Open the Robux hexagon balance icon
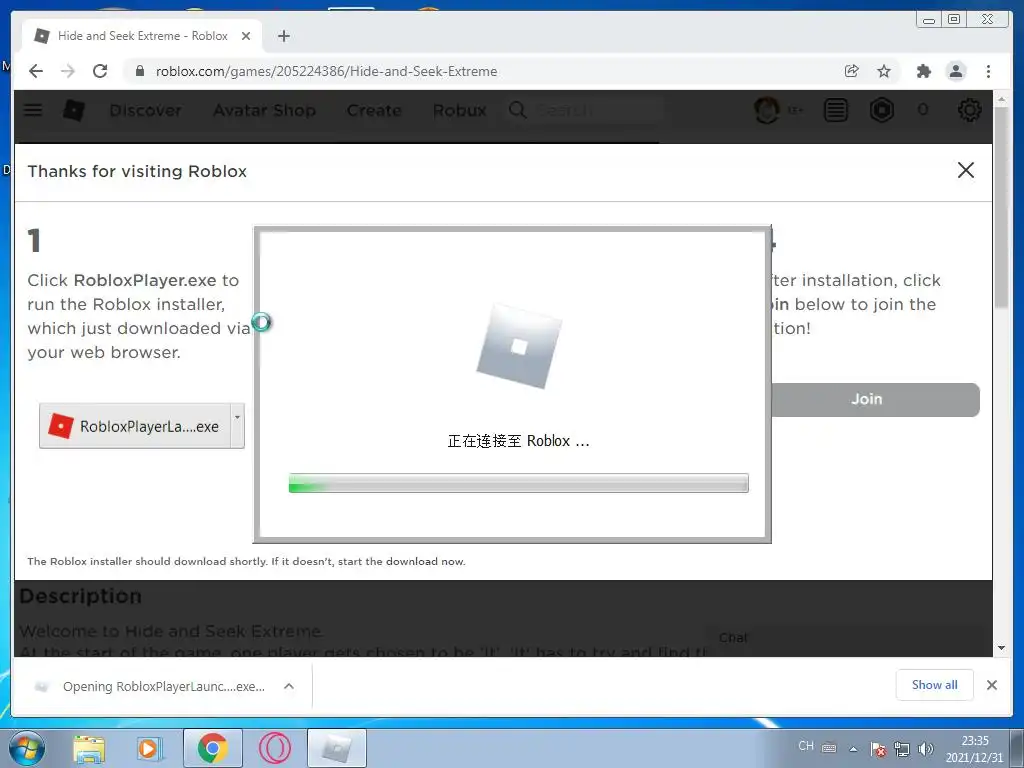The image size is (1024, 768). click(882, 110)
